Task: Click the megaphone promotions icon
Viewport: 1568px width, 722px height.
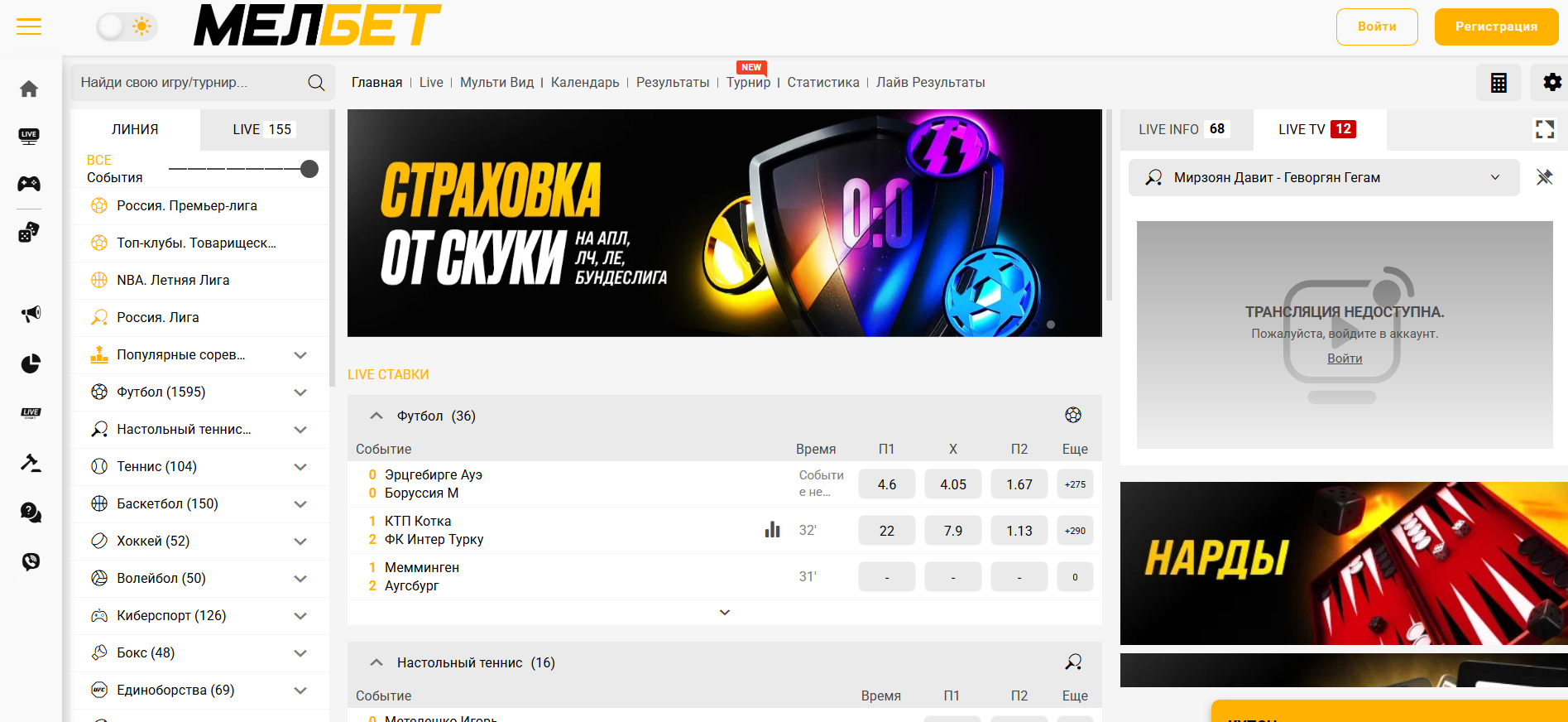Action: [31, 314]
